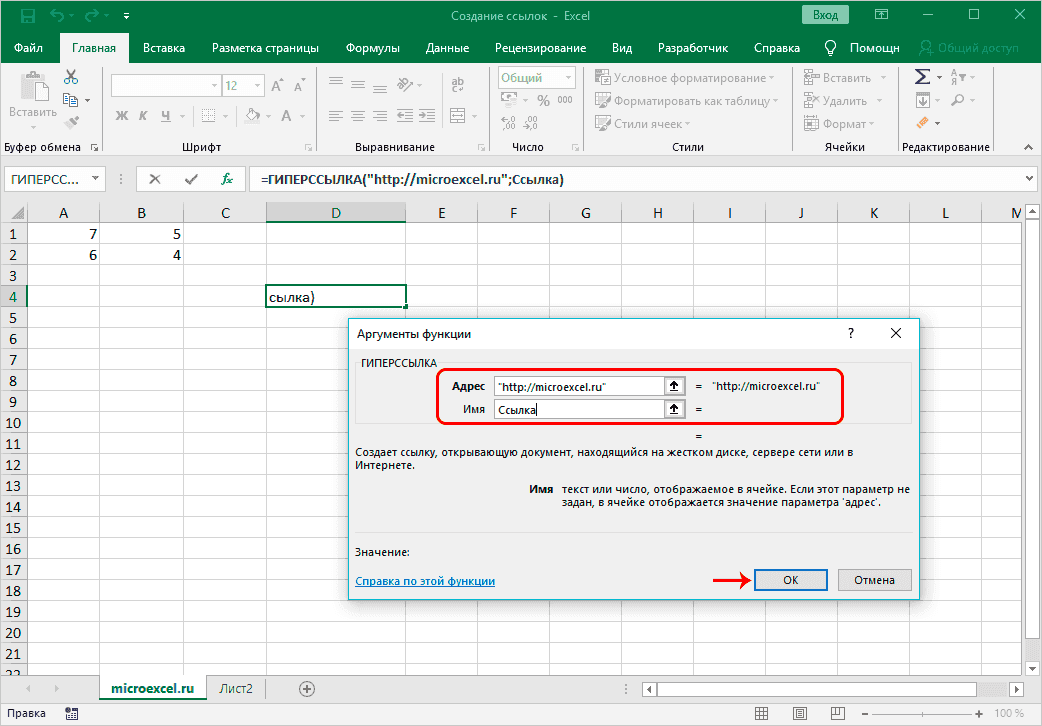The height and width of the screenshot is (726, 1042).
Task: Open the Вставка ribbon tab
Action: coord(163,48)
